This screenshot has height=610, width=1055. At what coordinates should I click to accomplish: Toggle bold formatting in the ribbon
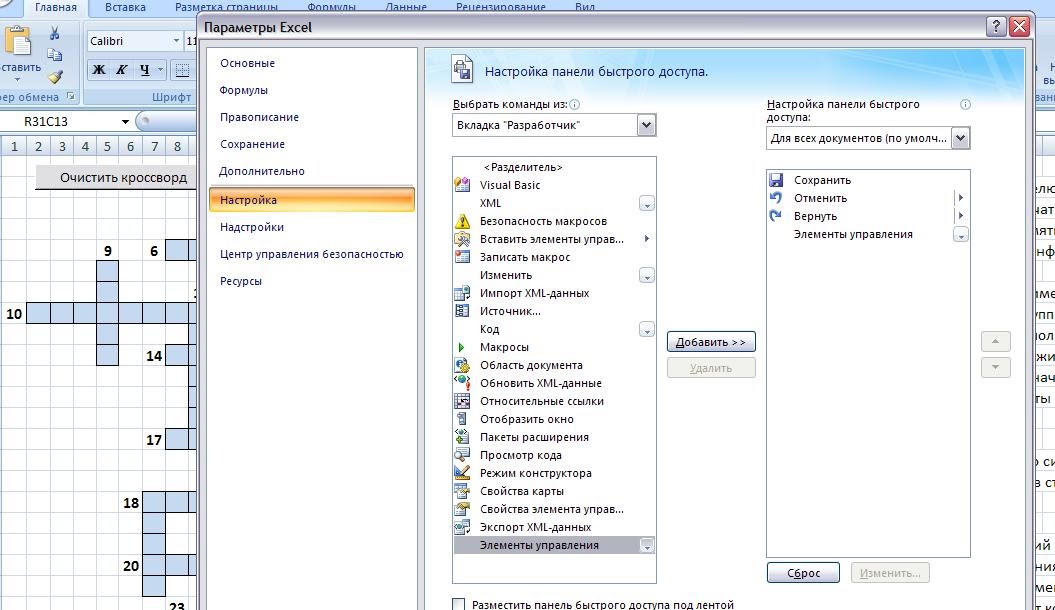pyautogui.click(x=98, y=70)
